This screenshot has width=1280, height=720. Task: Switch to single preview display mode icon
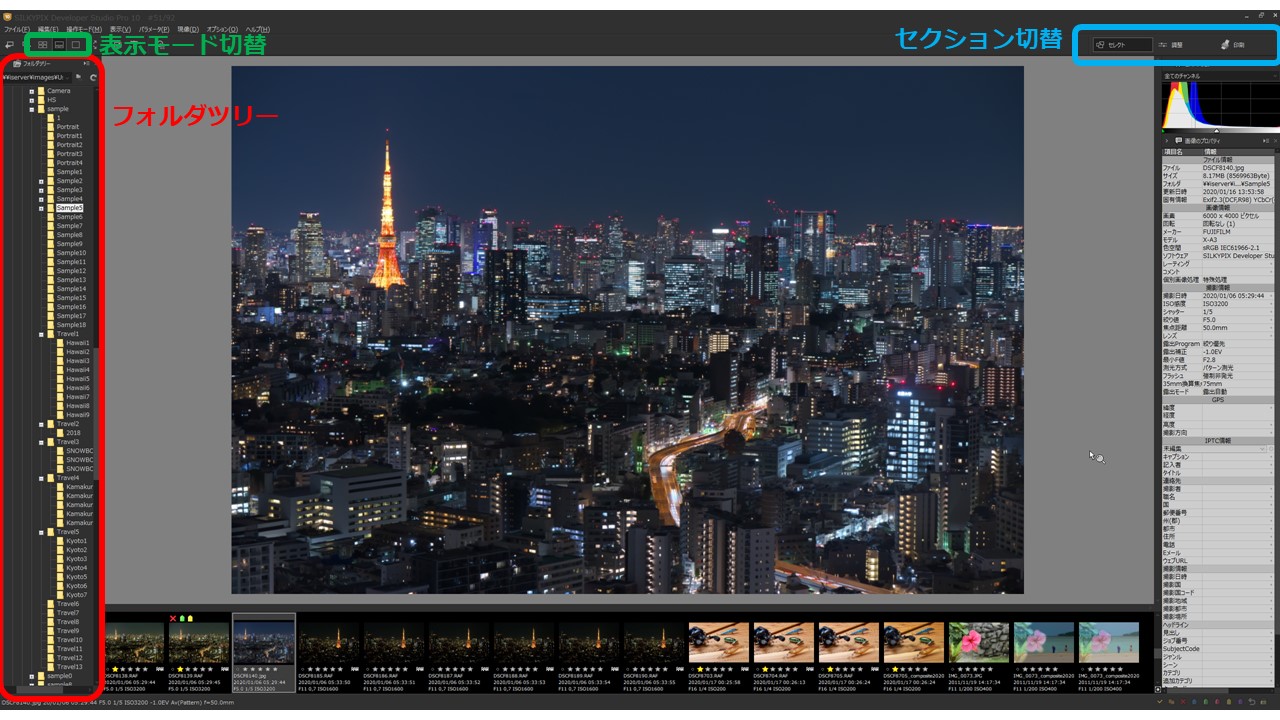(76, 45)
